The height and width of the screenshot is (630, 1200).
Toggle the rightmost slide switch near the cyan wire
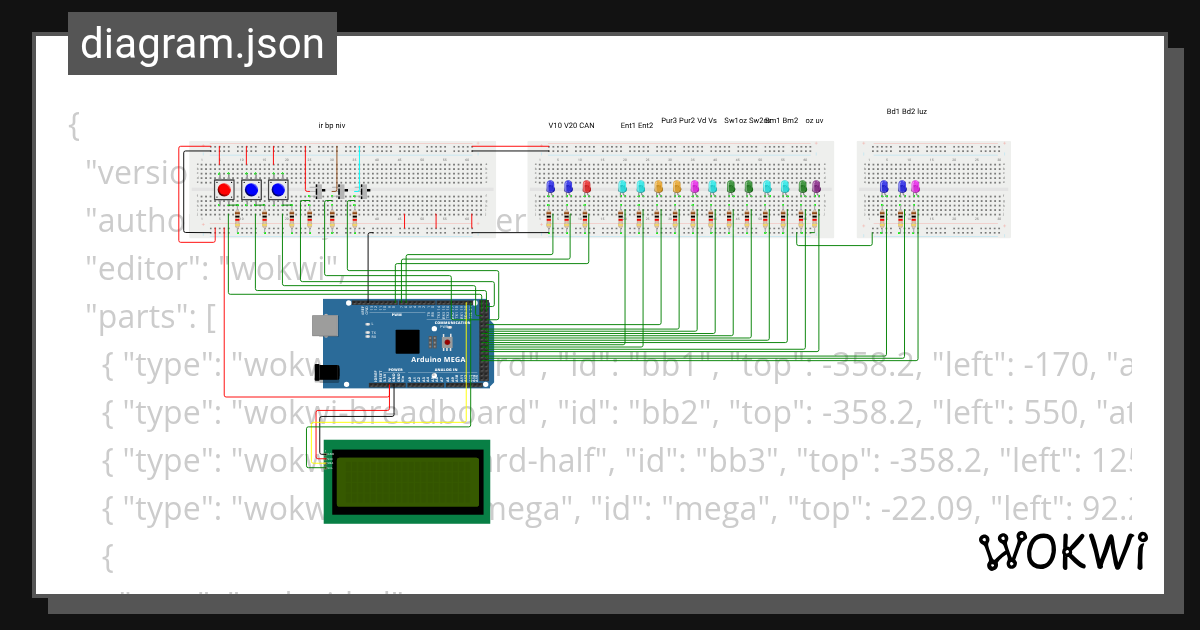point(363,190)
